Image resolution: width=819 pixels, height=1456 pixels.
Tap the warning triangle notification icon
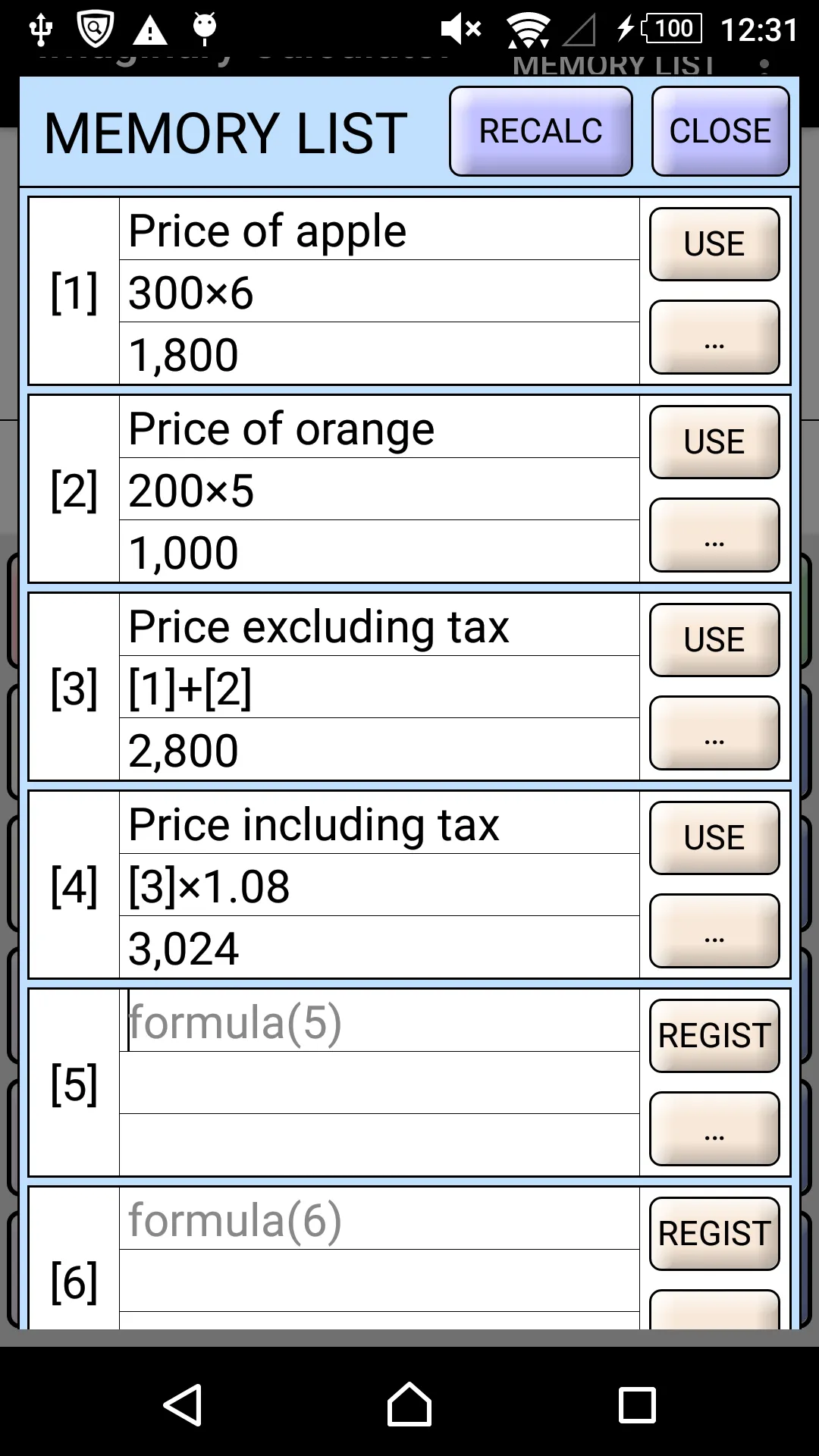tap(150, 30)
